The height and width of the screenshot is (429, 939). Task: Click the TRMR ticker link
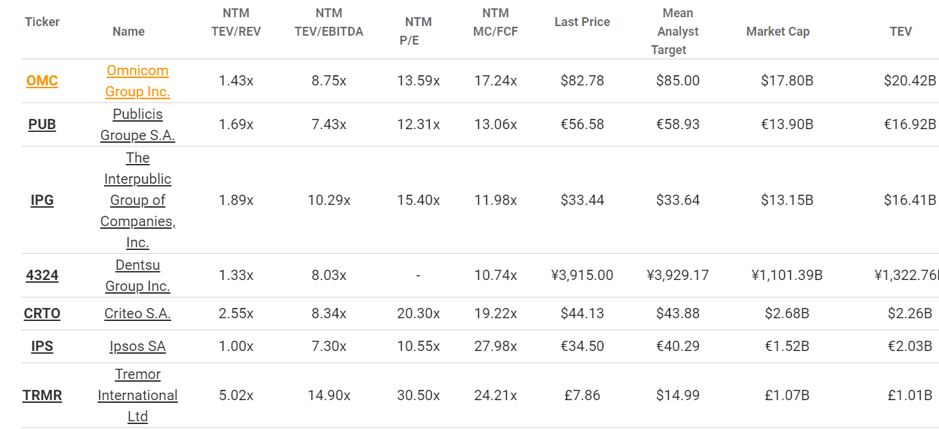(42, 395)
